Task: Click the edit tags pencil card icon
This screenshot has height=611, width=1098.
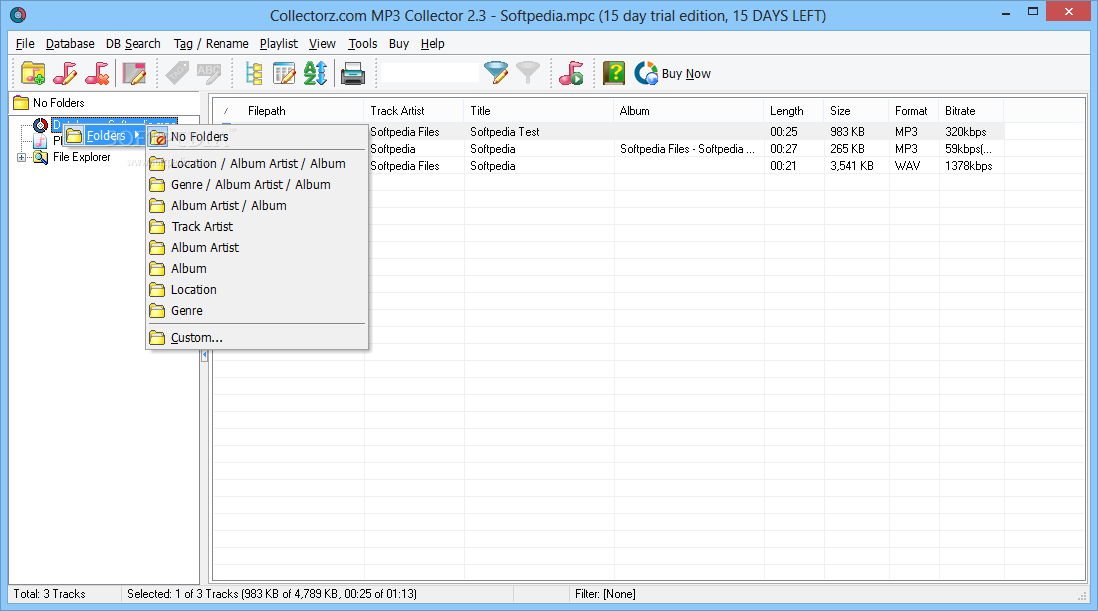Action: click(134, 73)
